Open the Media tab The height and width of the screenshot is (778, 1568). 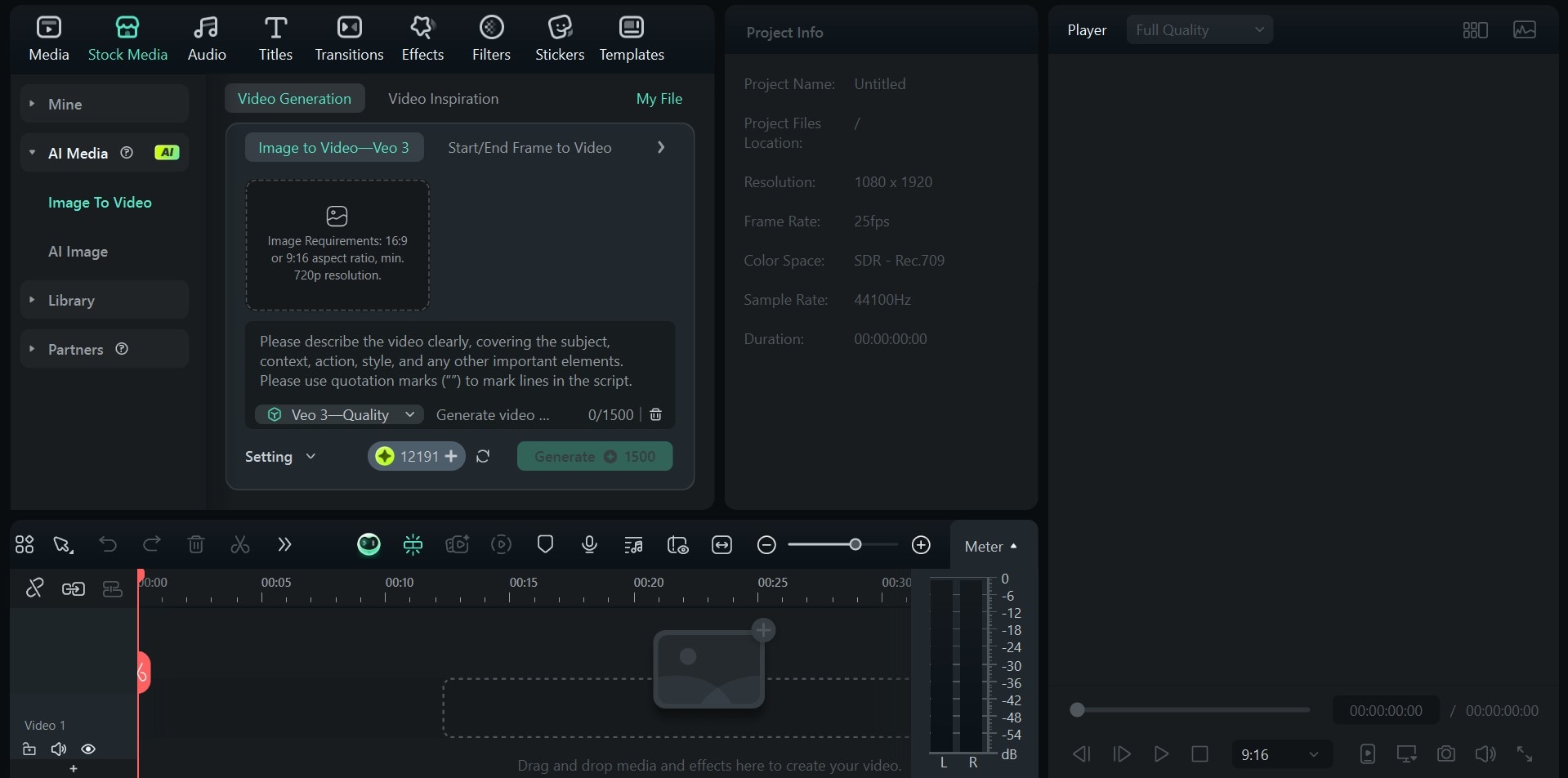click(49, 38)
